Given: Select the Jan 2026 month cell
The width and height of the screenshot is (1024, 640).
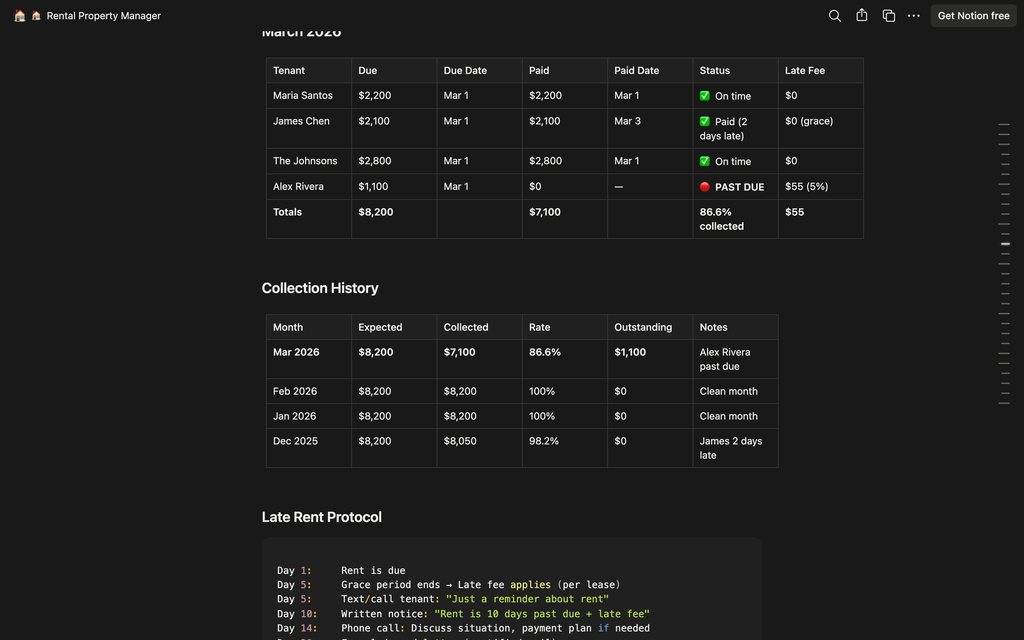Looking at the screenshot, I should (x=308, y=416).
